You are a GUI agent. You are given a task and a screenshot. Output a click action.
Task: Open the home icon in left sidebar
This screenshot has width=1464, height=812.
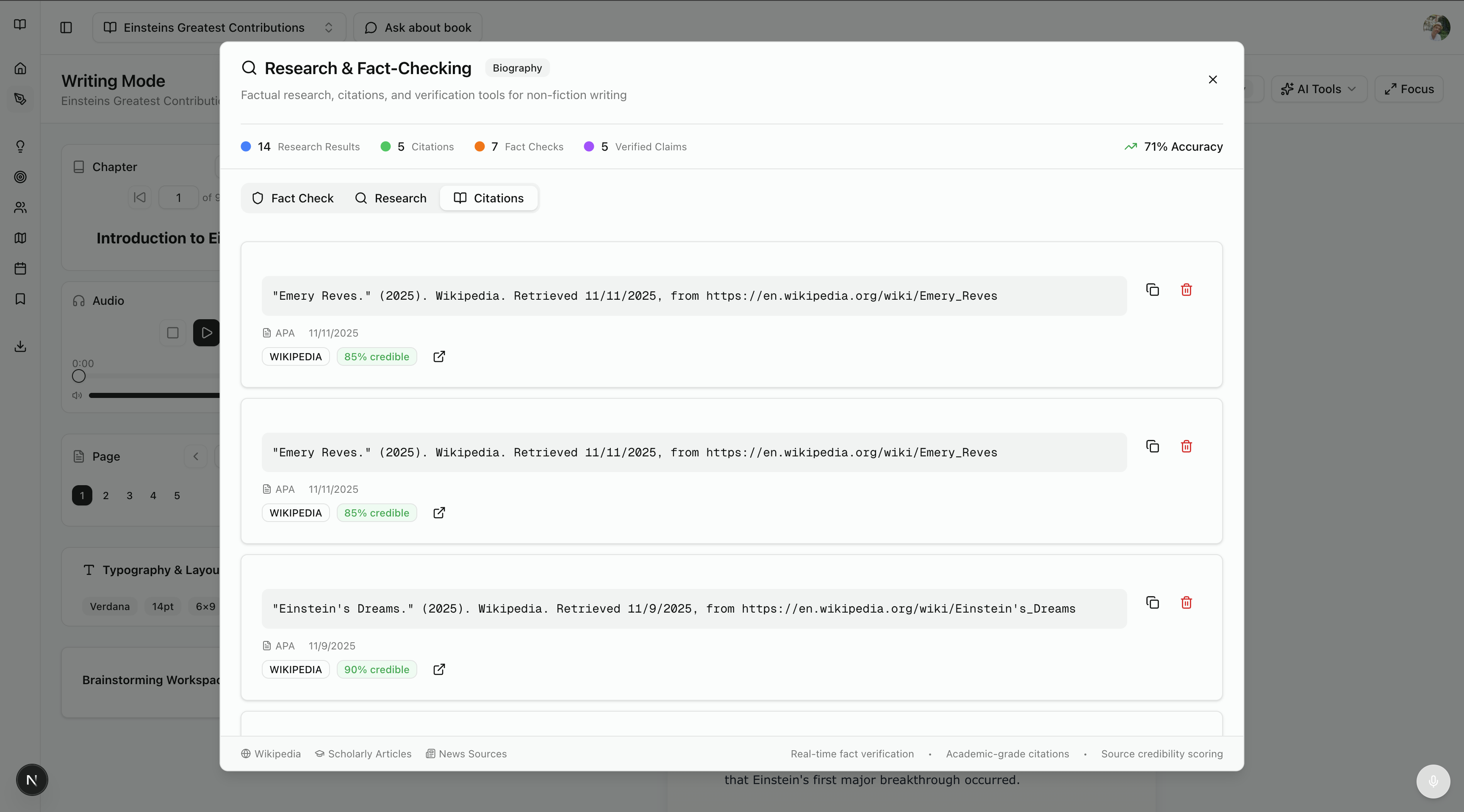[x=20, y=68]
